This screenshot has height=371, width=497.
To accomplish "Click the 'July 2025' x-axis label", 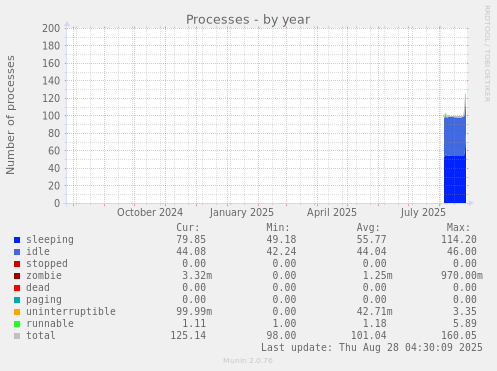I will coord(423,213).
